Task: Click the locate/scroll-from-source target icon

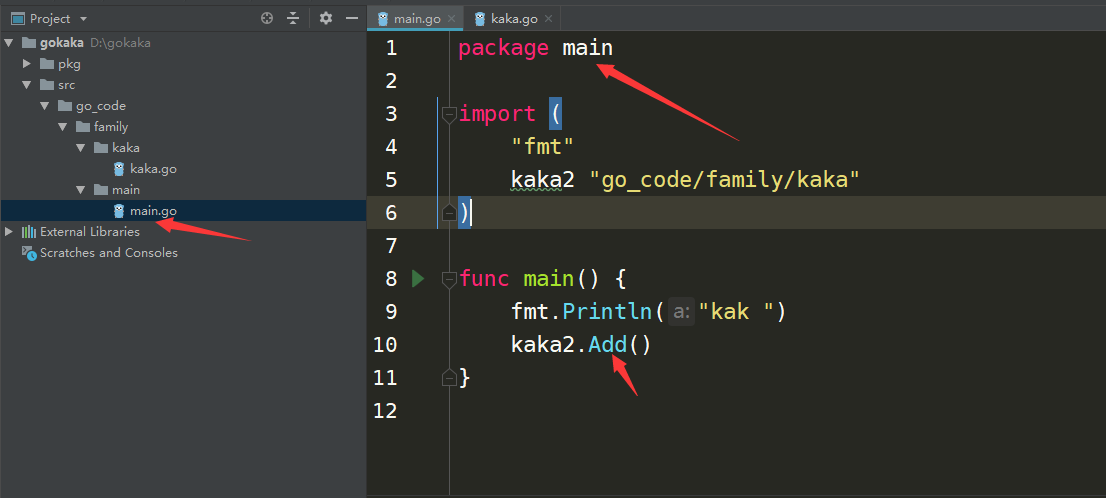Action: 267,19
